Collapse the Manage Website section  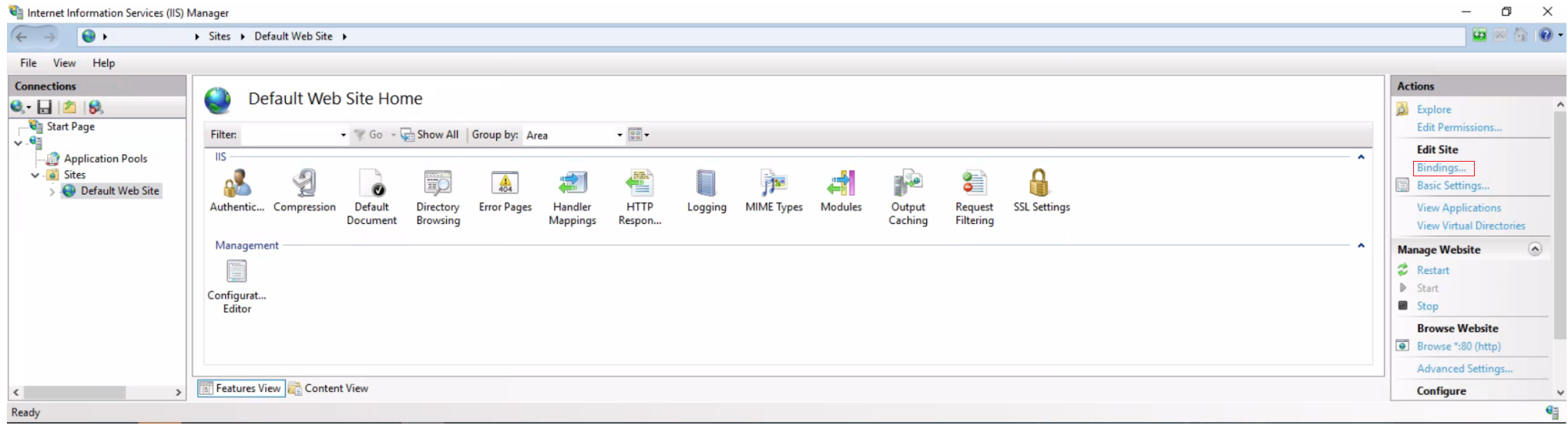pos(1535,249)
